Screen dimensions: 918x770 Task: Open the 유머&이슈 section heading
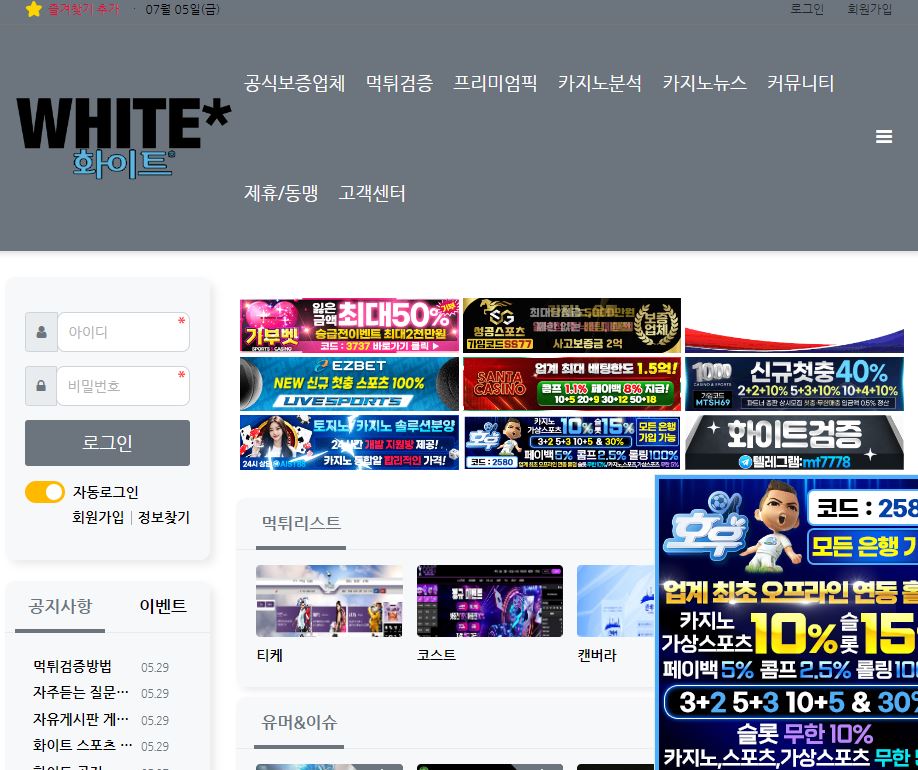(299, 722)
